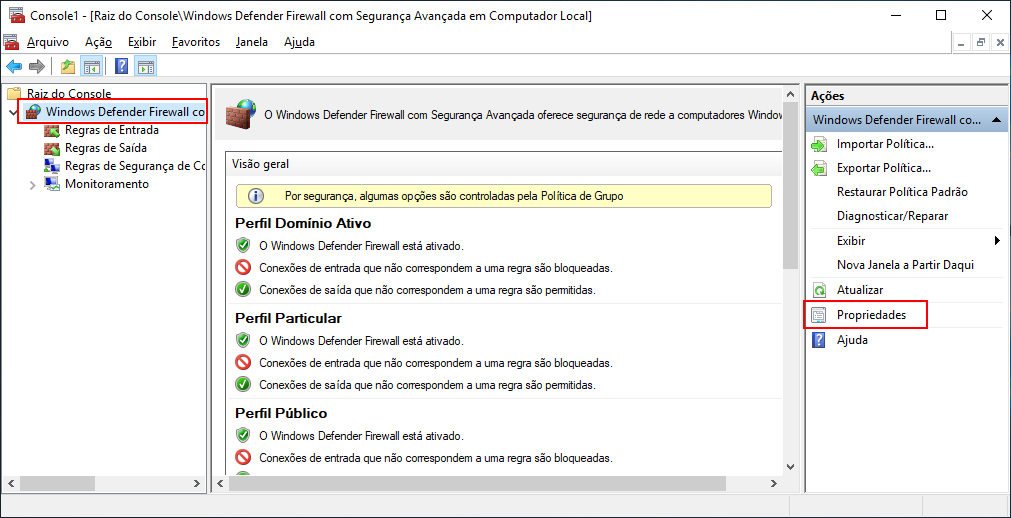Click the Regras de Segurança de Conexão icon
The image size is (1011, 518).
click(x=52, y=166)
